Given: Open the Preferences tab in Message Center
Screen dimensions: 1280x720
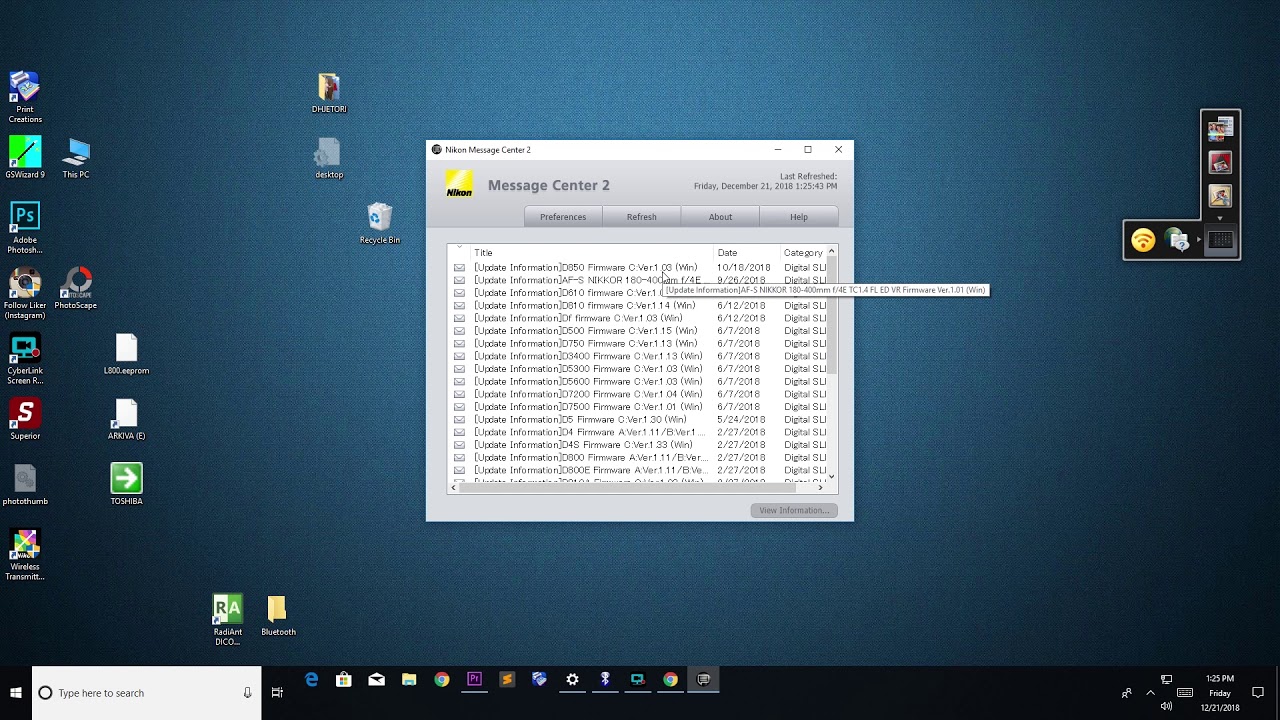Looking at the screenshot, I should coord(563,217).
